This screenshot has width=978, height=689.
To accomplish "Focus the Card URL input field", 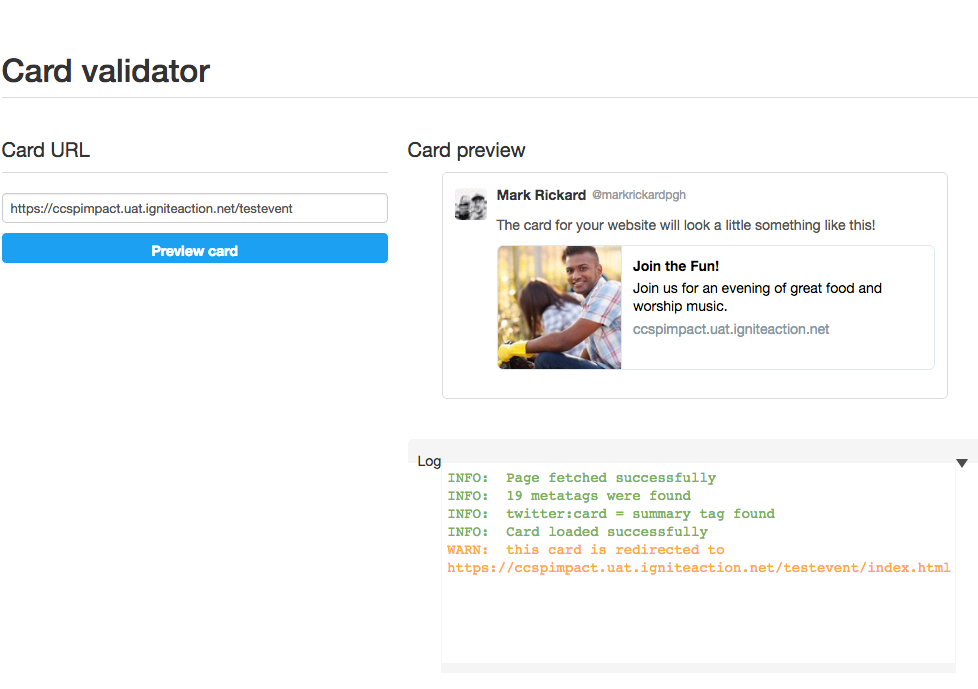I will pyautogui.click(x=195, y=208).
